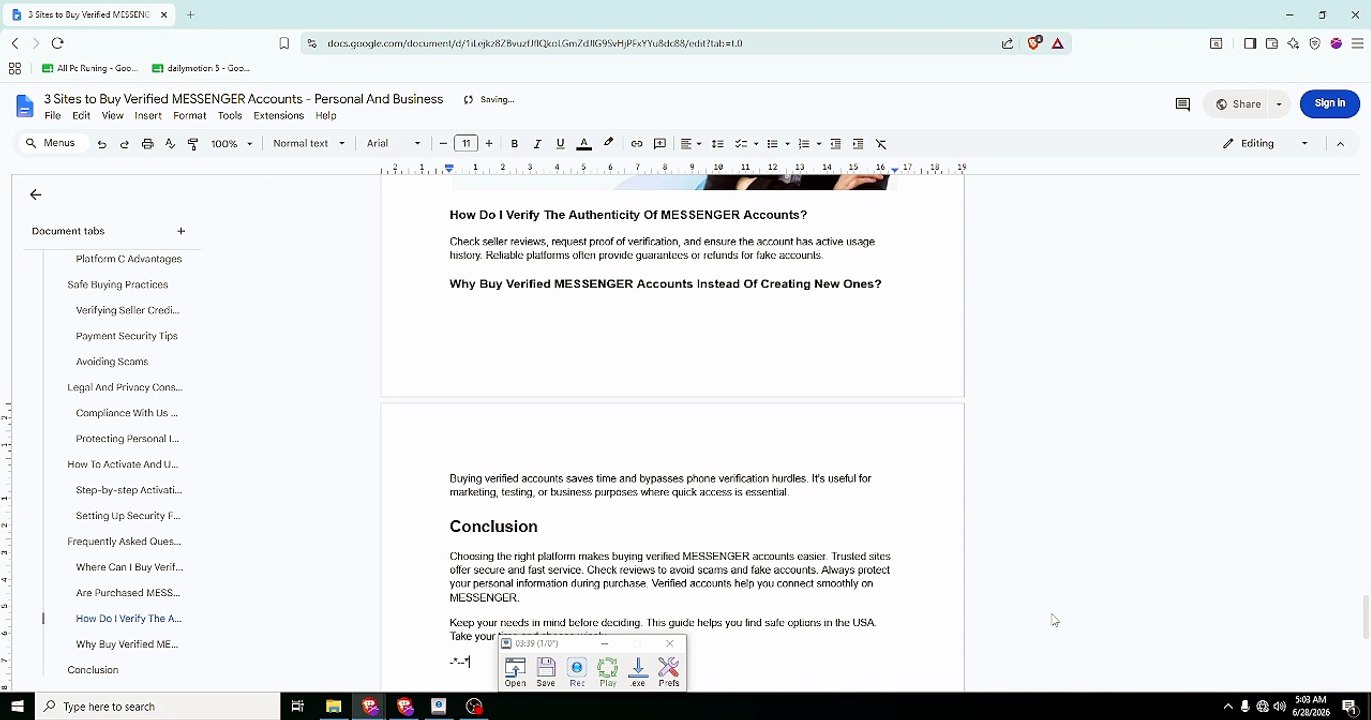Decrease the paragraph indent
1371x720 pixels.
[836, 144]
